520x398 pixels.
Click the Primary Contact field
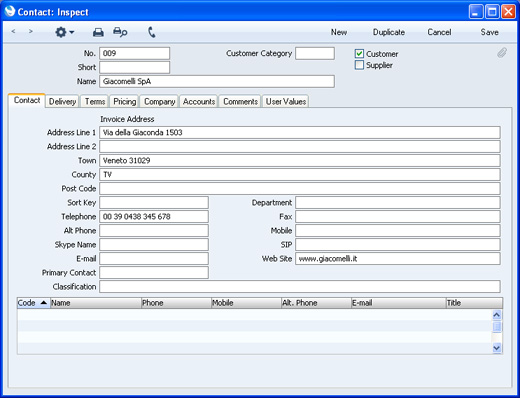(154, 272)
